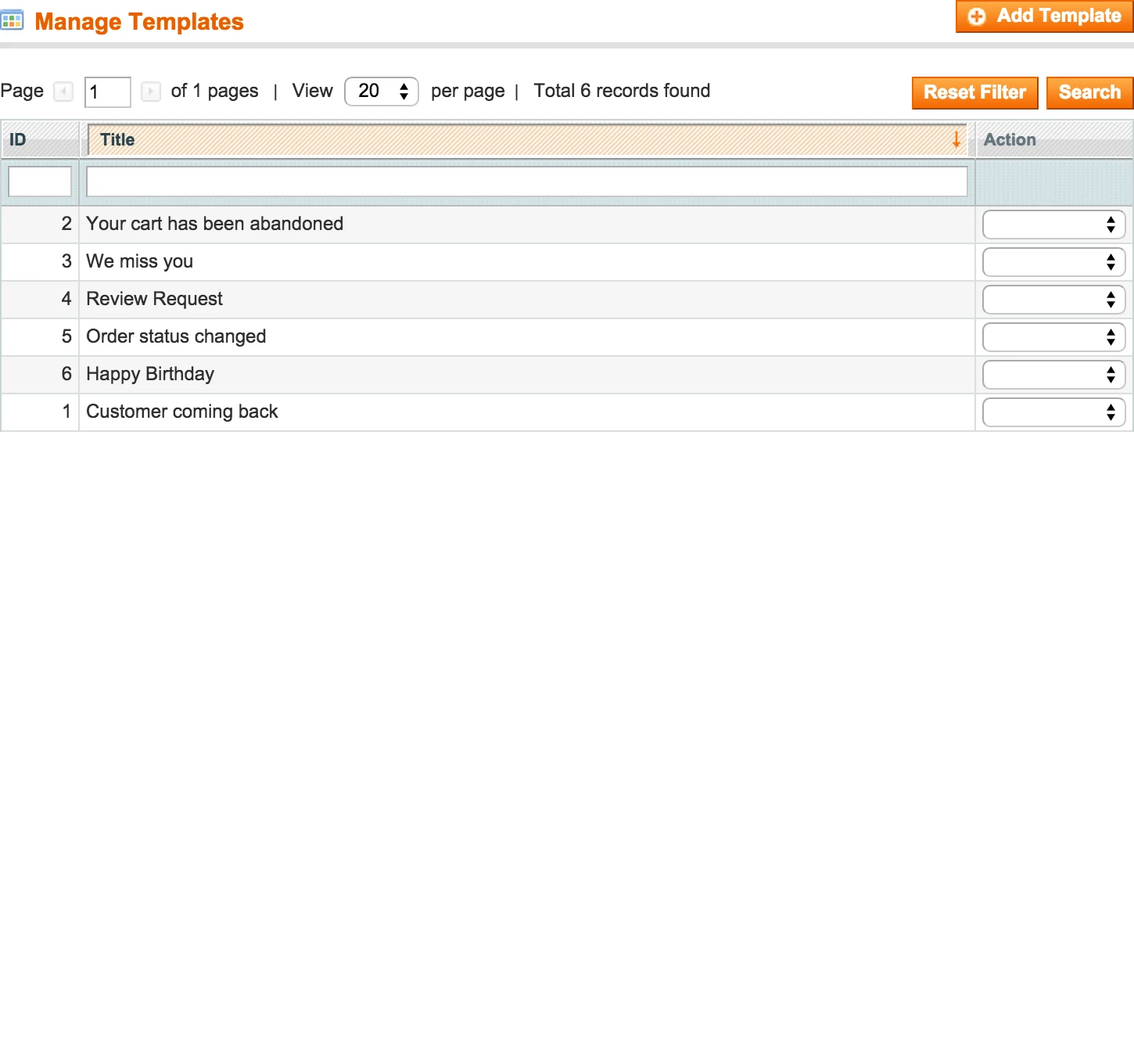Image resolution: width=1134 pixels, height=1064 pixels.
Task: Open the Action dropdown for Your cart has been abandoned
Action: pos(1053,225)
